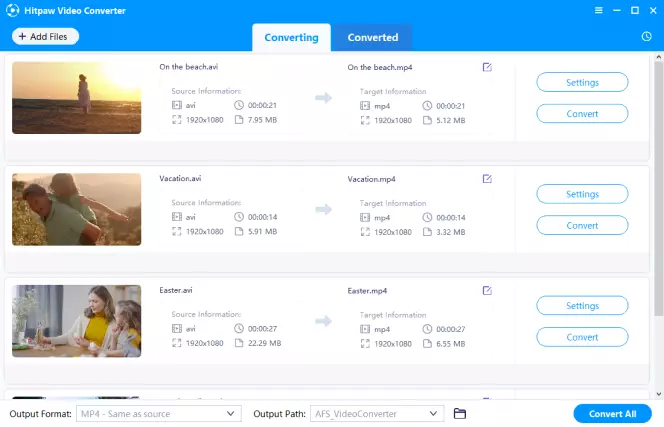
Task: Edit output name for On the beach.mp4
Action: coord(487,67)
